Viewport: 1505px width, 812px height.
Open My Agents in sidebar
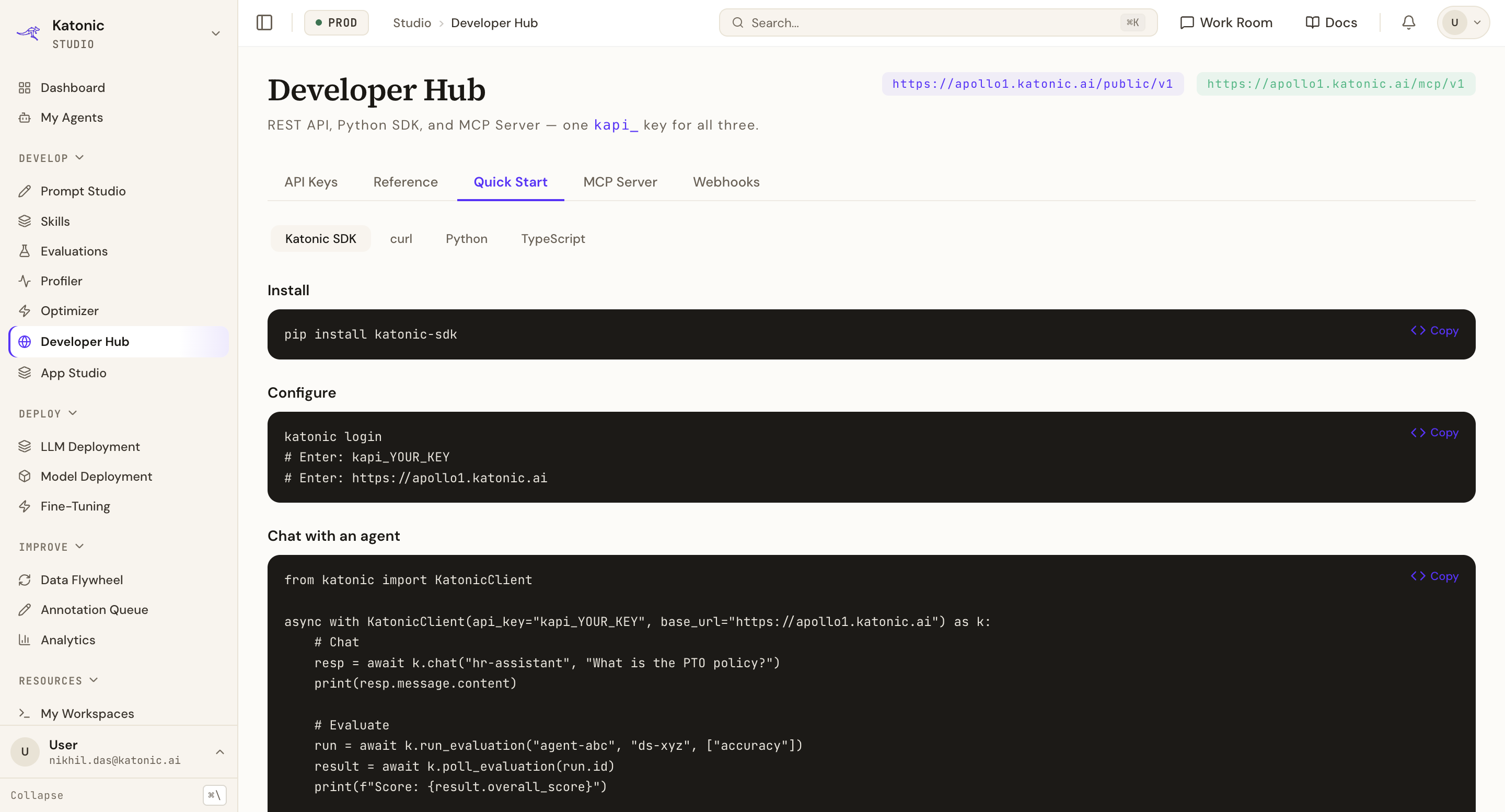pyautogui.click(x=119, y=118)
